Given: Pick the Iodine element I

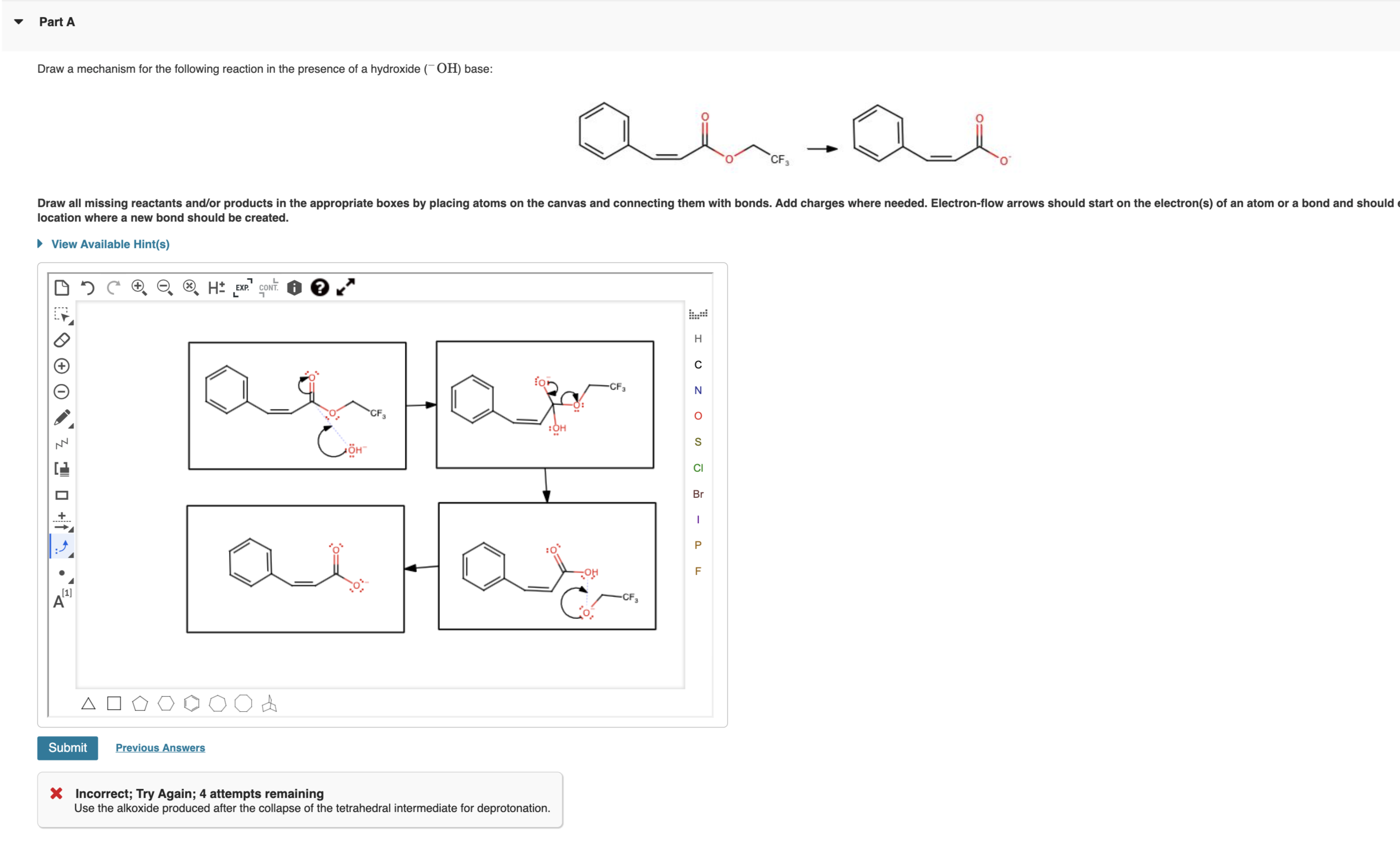Looking at the screenshot, I should click(x=697, y=520).
